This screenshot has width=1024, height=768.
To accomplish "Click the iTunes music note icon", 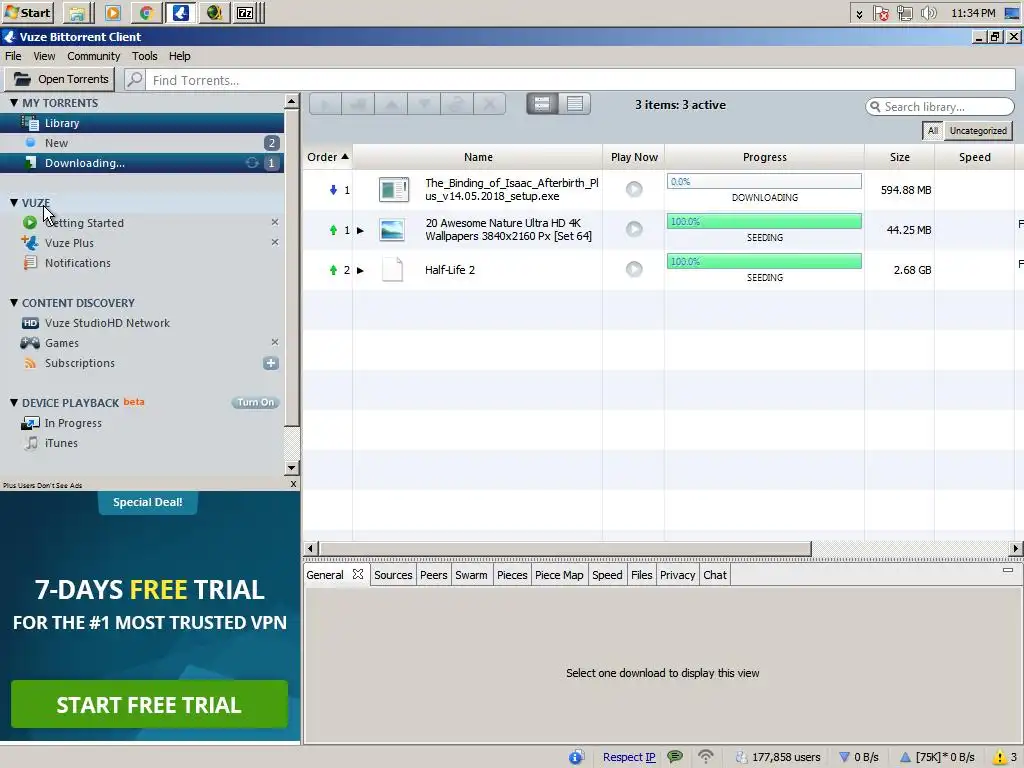I will tap(31, 443).
